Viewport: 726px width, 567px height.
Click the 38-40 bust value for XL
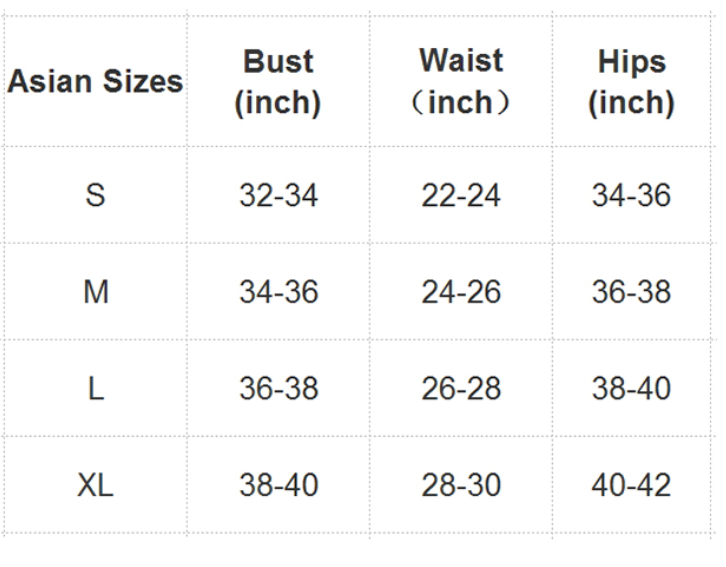pyautogui.click(x=279, y=485)
